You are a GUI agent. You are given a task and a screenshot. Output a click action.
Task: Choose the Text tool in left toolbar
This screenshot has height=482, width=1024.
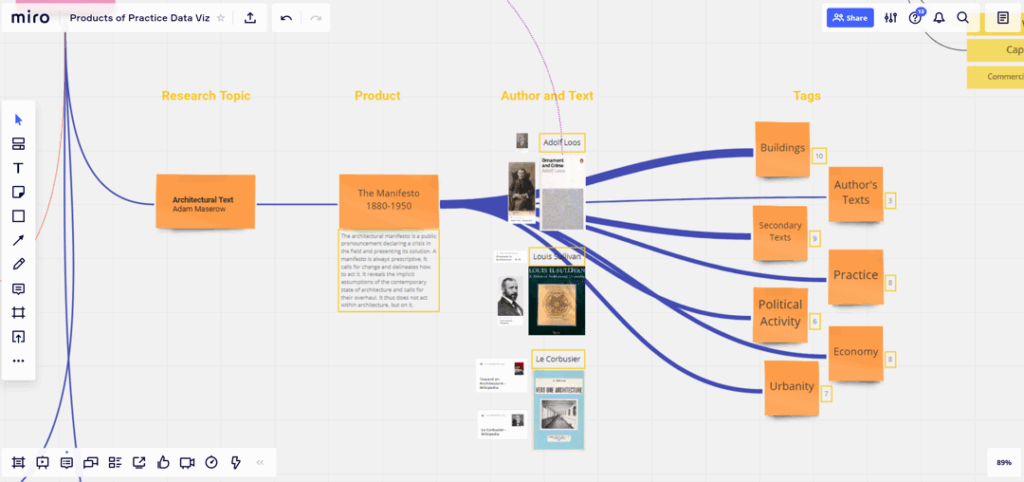18,168
